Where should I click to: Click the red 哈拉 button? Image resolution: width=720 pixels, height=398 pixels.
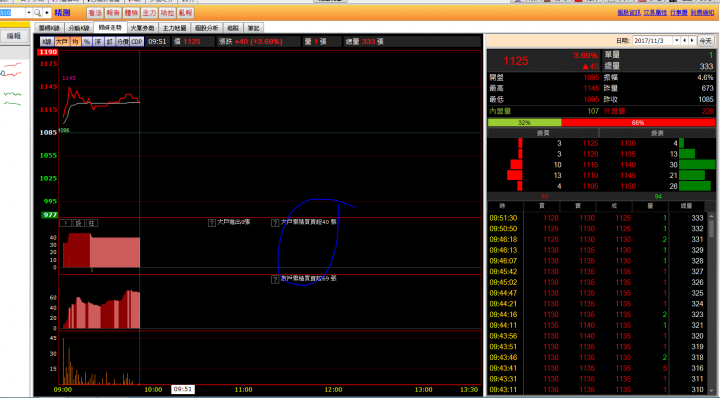point(168,13)
